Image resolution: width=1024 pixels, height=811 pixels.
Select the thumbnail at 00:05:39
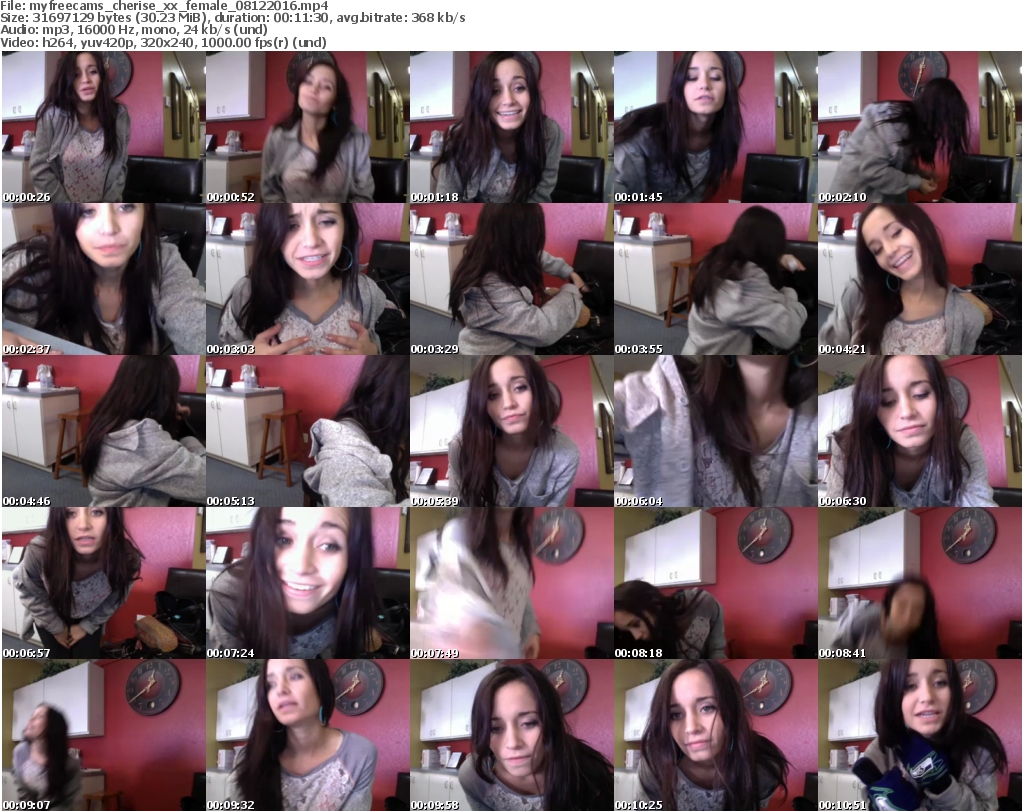point(511,432)
